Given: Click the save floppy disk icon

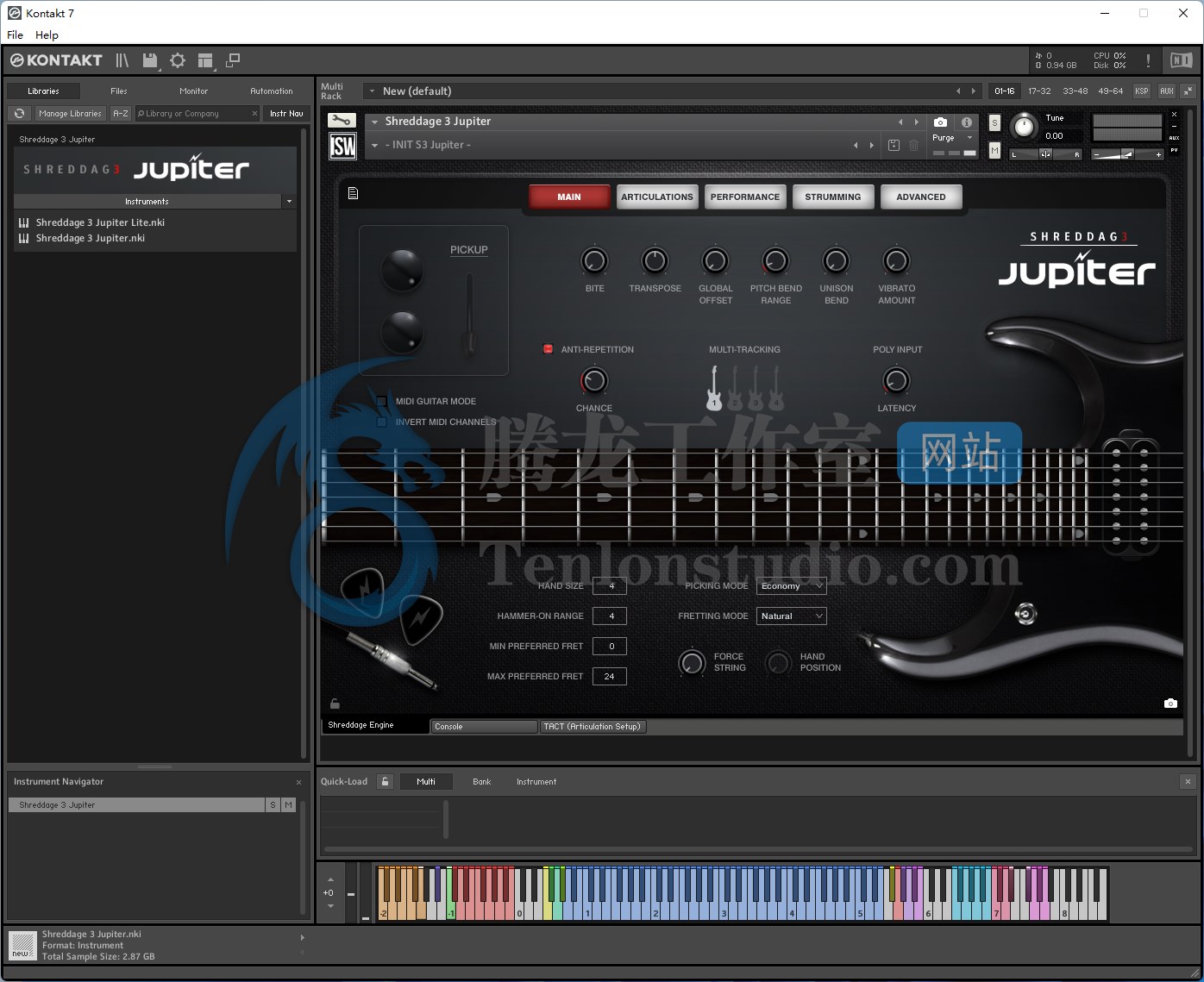Looking at the screenshot, I should 150,60.
